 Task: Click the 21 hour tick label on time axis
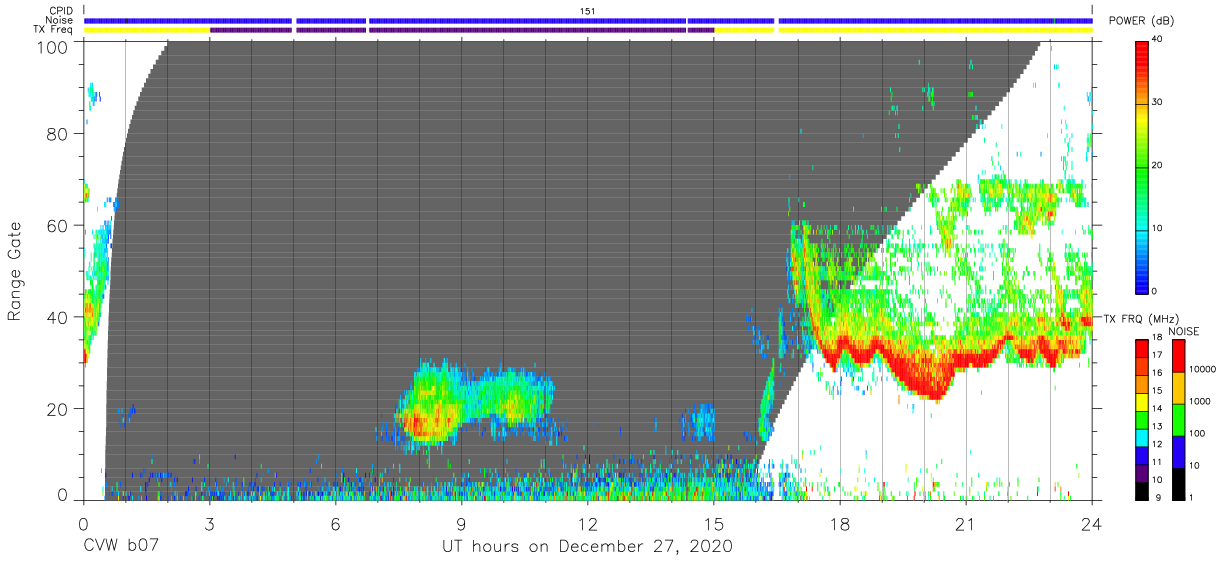(x=966, y=524)
